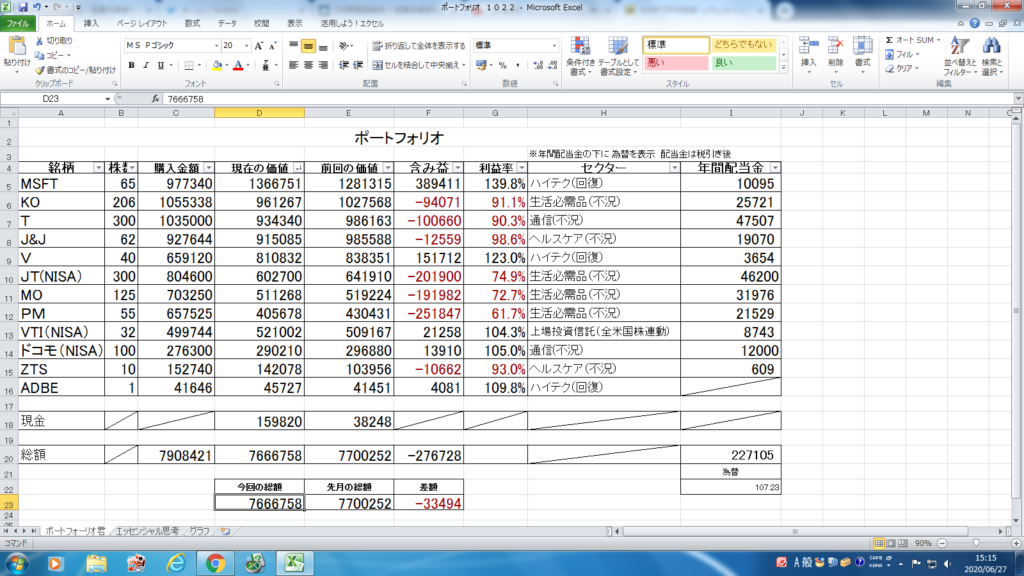
Task: Click wrap text (折り返して全体を表示する)
Action: point(419,46)
